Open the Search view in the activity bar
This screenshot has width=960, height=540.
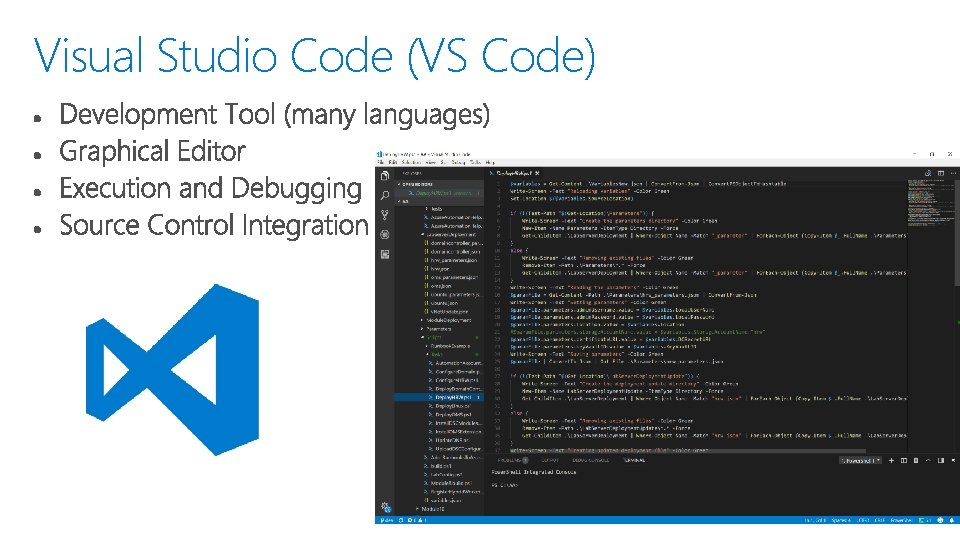[384, 195]
